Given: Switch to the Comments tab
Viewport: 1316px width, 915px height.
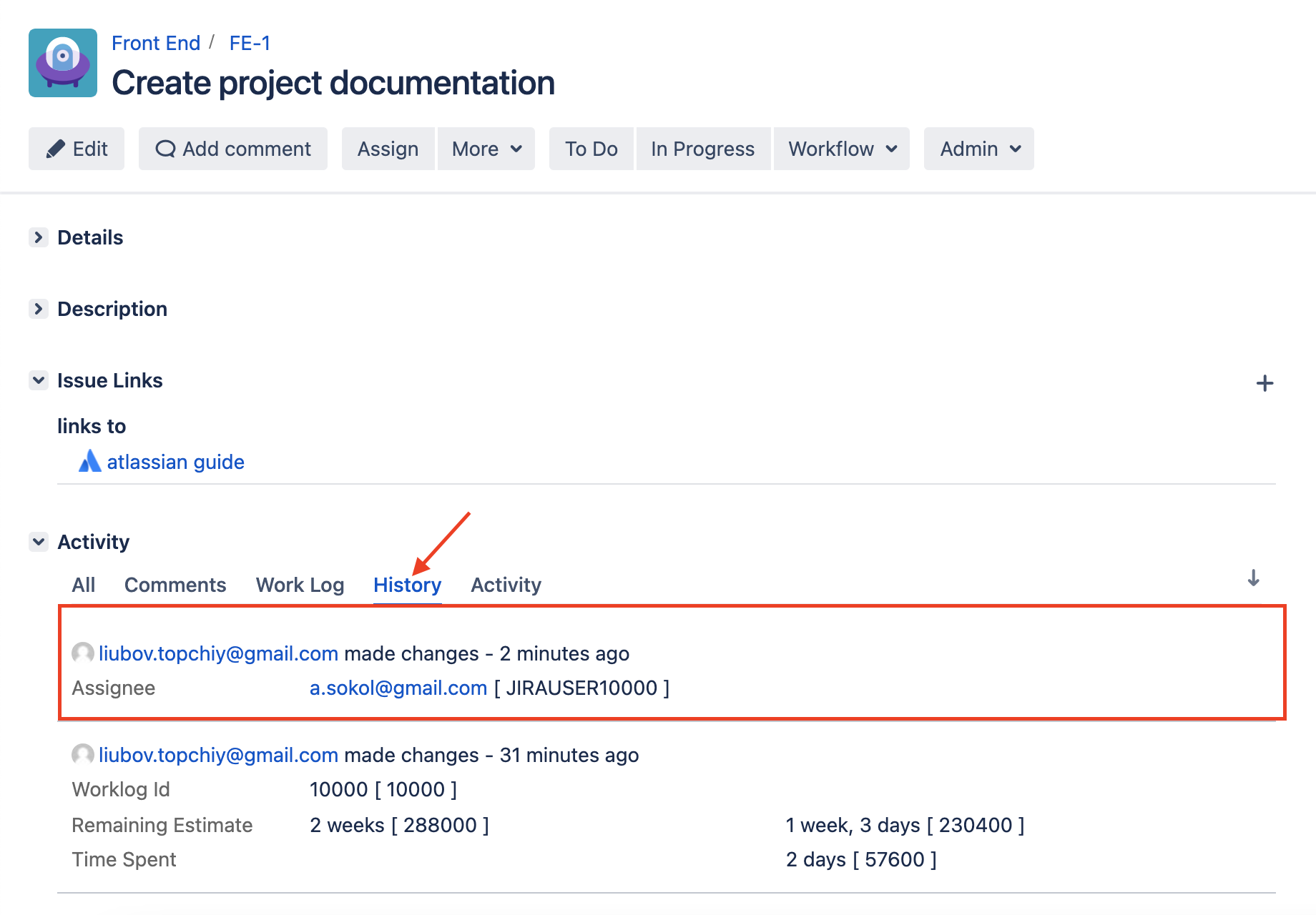Looking at the screenshot, I should coord(175,585).
